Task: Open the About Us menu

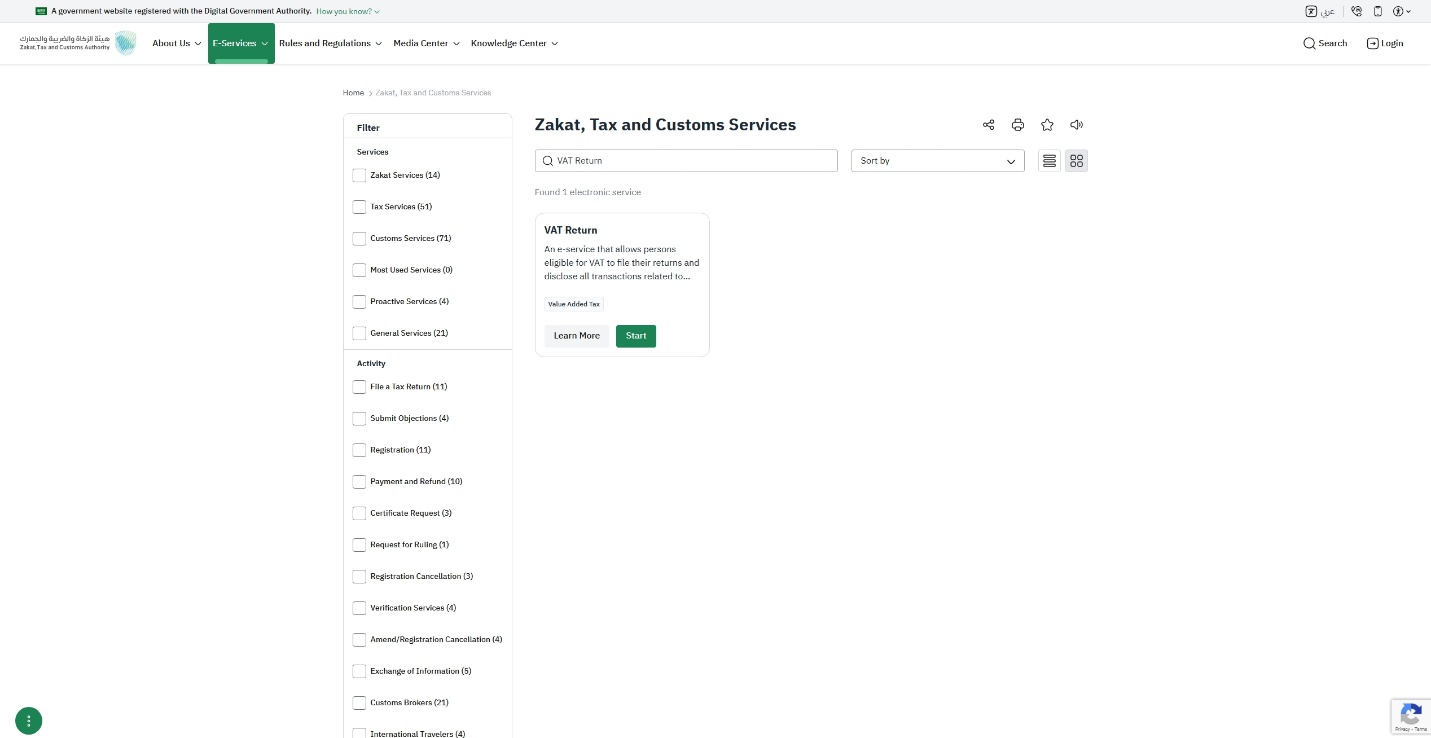Action: coord(177,43)
